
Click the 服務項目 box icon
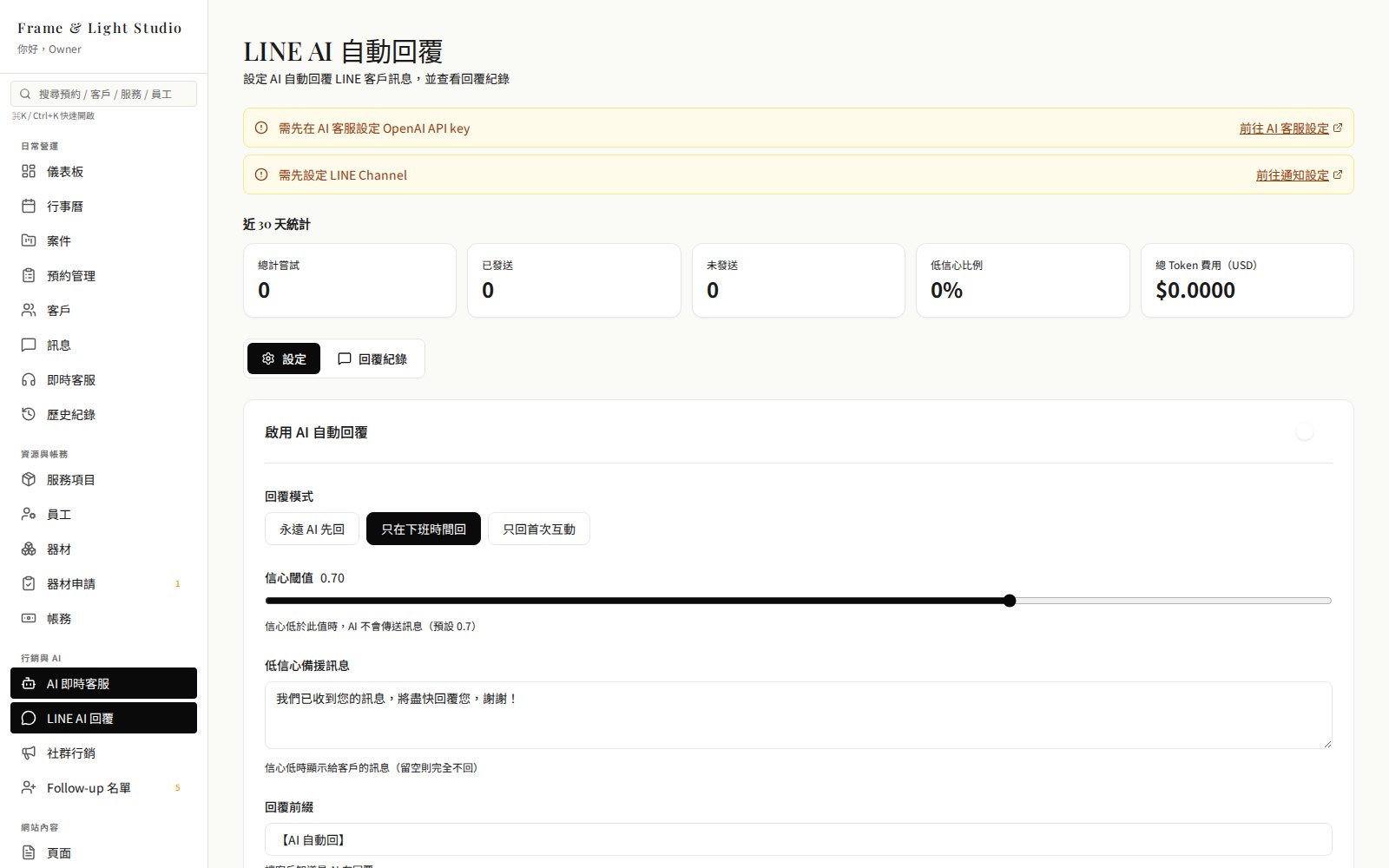pyautogui.click(x=29, y=479)
